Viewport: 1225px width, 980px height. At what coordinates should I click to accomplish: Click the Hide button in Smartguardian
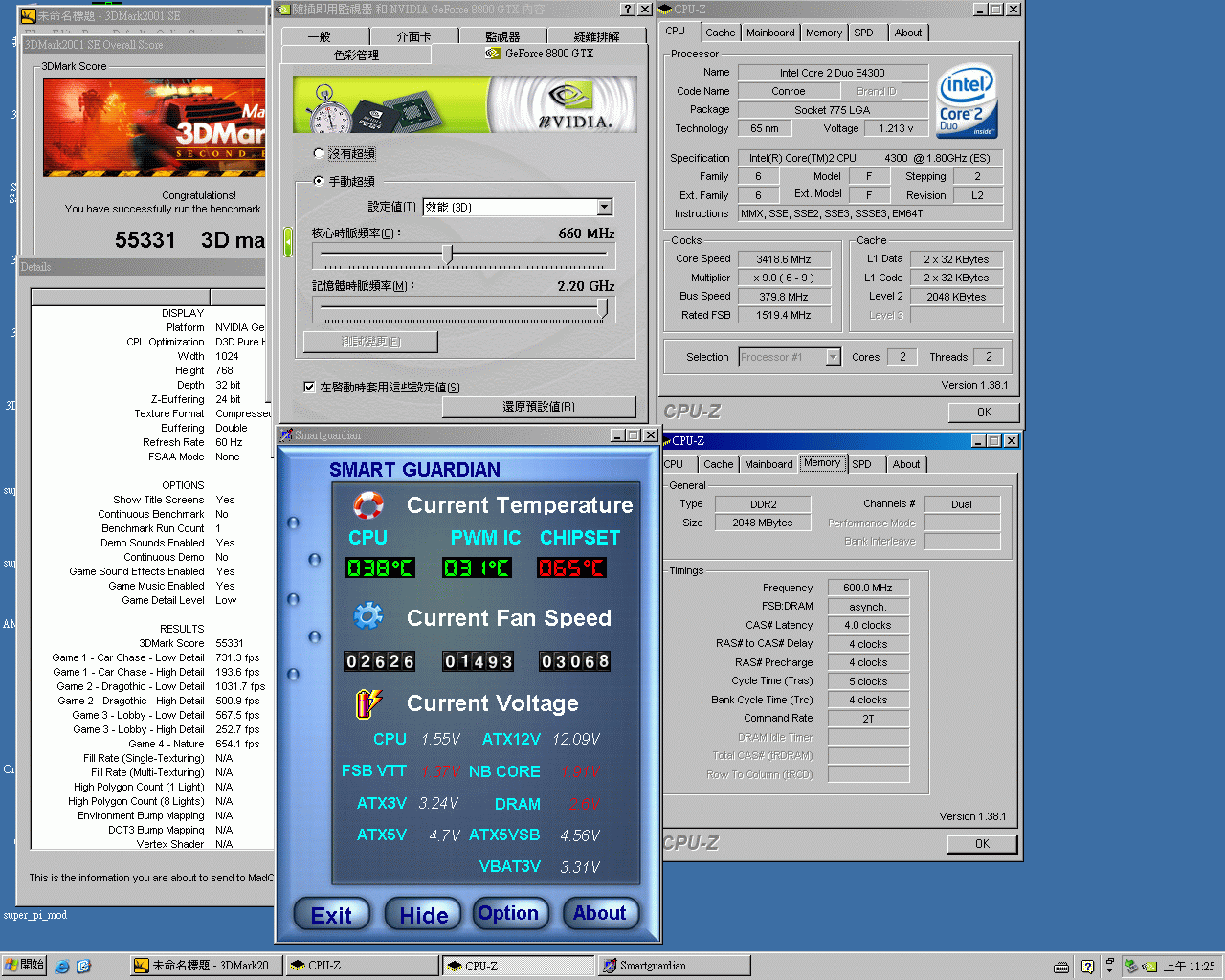coord(423,915)
